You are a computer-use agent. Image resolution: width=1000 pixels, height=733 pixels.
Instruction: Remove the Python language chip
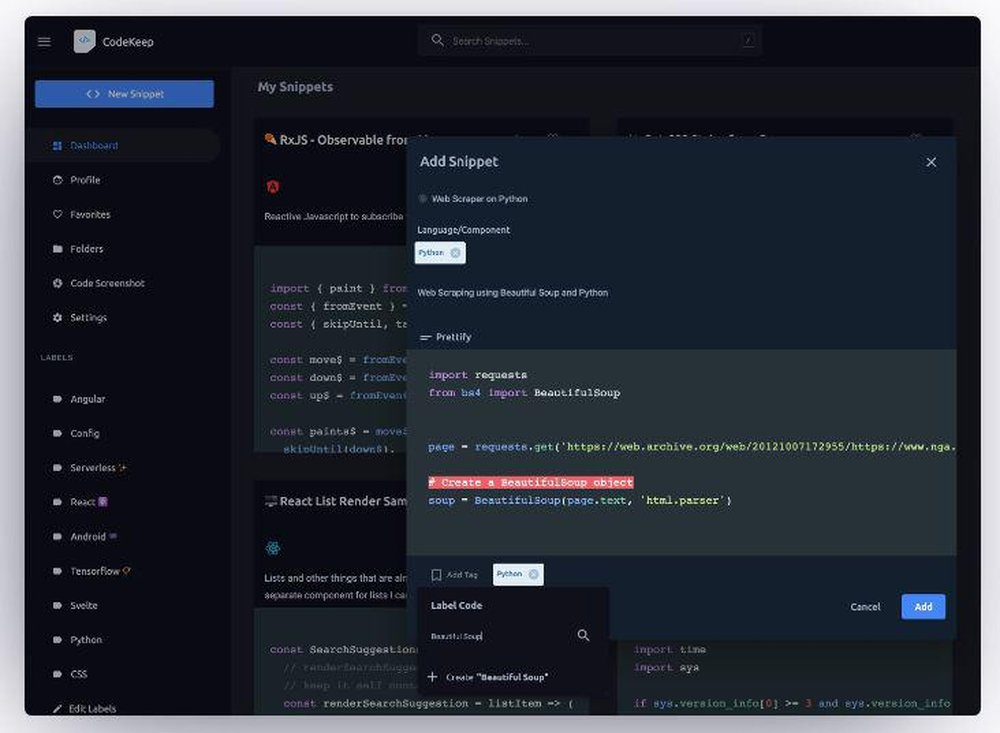coord(455,253)
